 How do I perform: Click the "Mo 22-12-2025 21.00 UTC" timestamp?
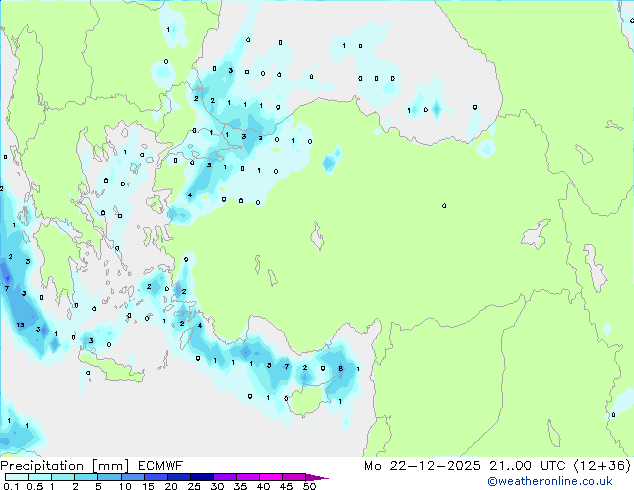tap(465, 466)
